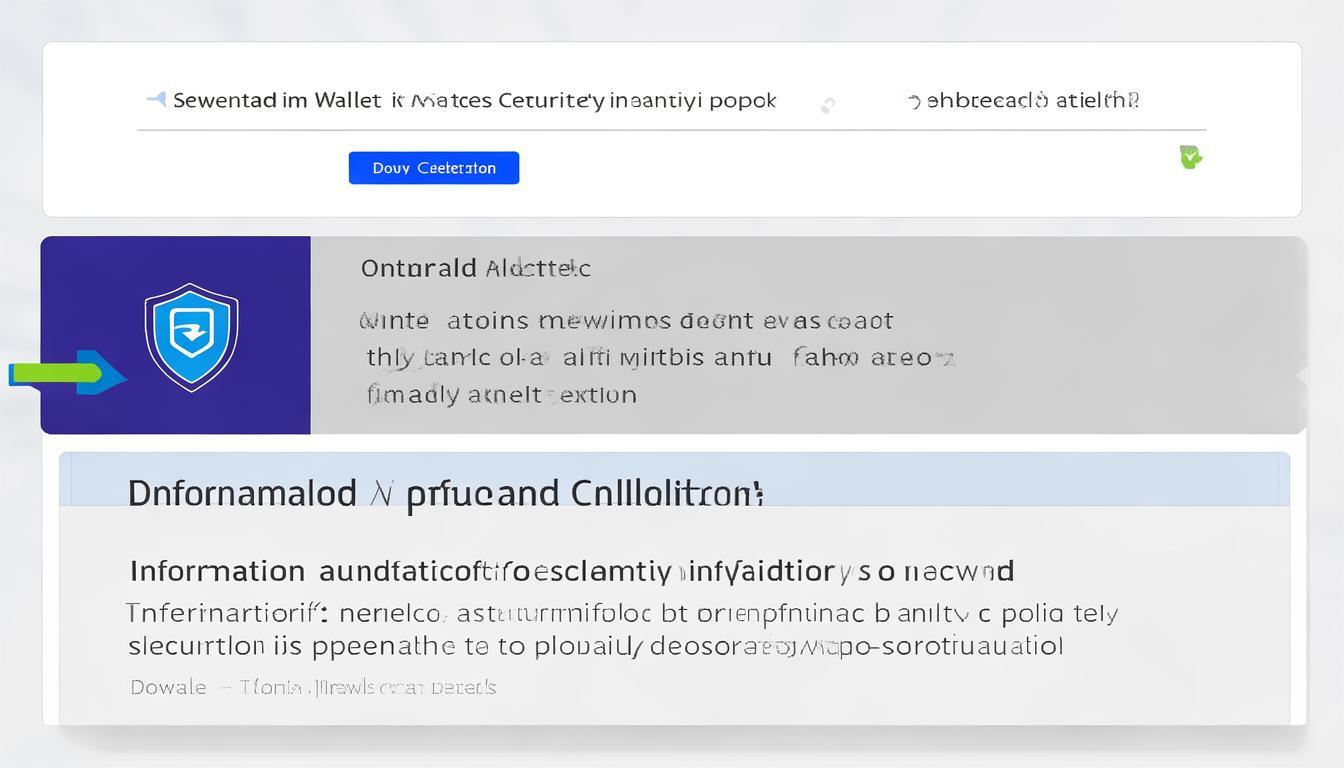Click the fimadly aknelt extion text line
The width and height of the screenshot is (1344, 768).
pyautogui.click(x=501, y=394)
